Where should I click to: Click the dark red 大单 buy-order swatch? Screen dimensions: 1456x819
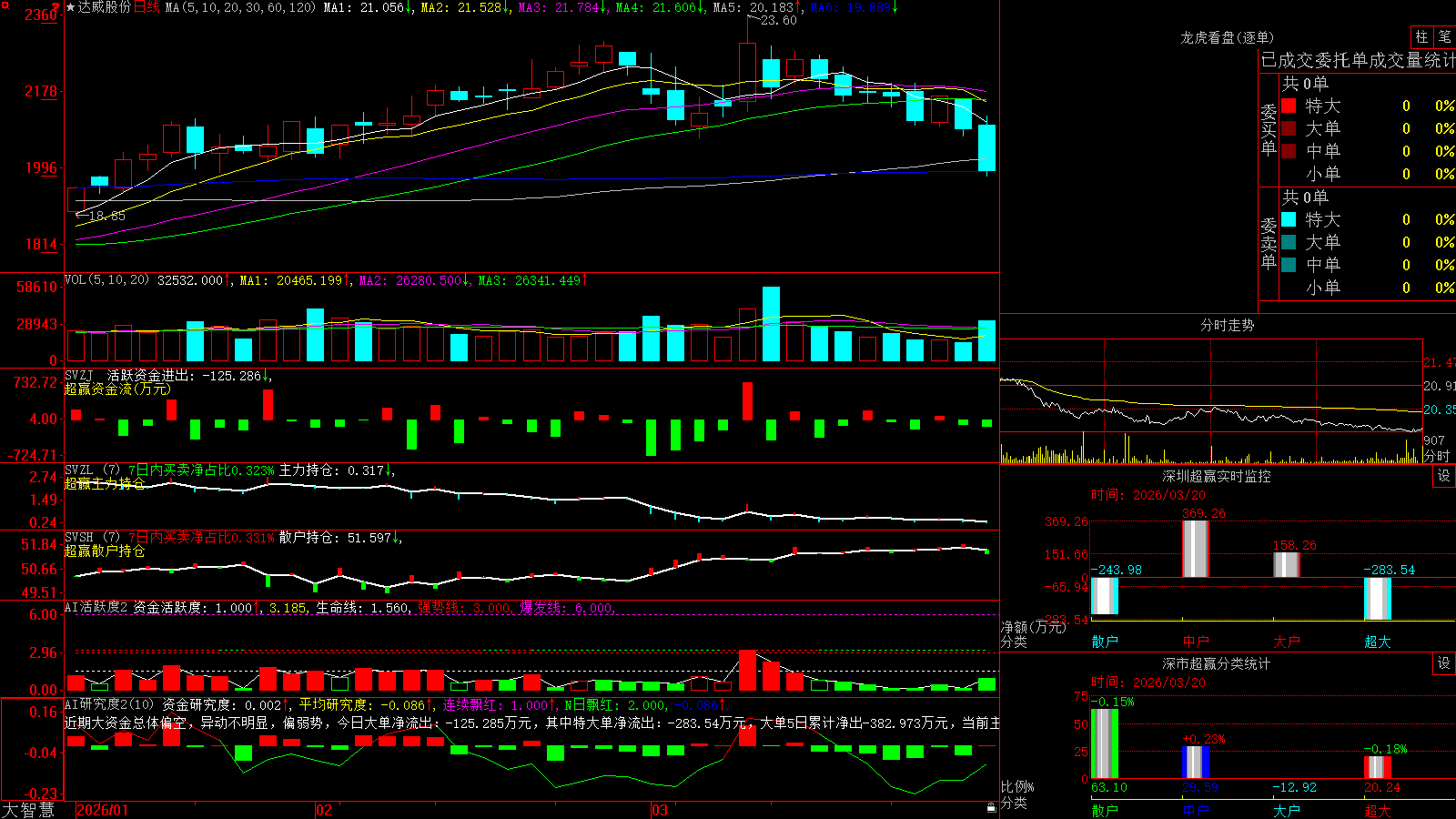point(1289,128)
